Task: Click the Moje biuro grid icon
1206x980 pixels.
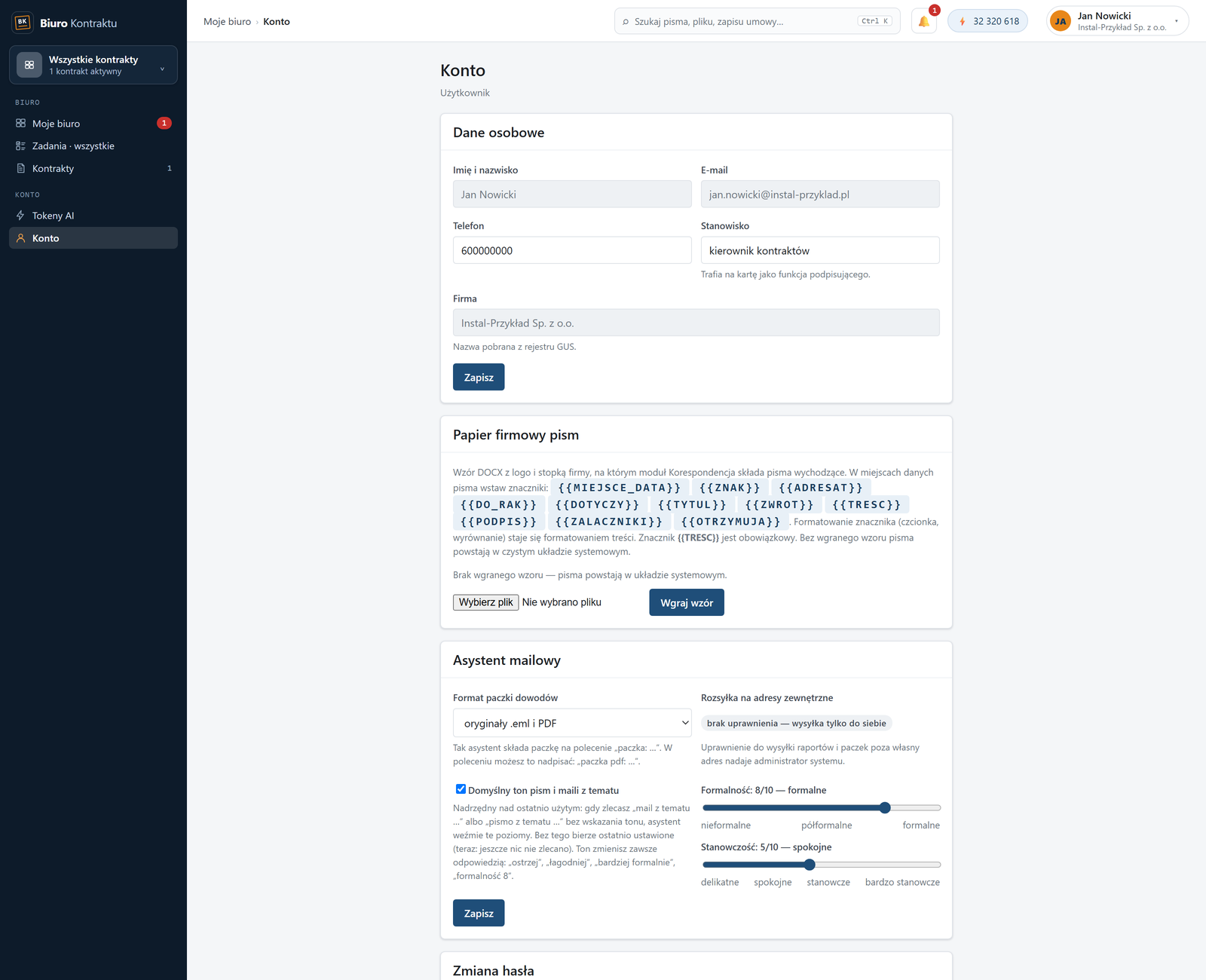Action: click(21, 123)
